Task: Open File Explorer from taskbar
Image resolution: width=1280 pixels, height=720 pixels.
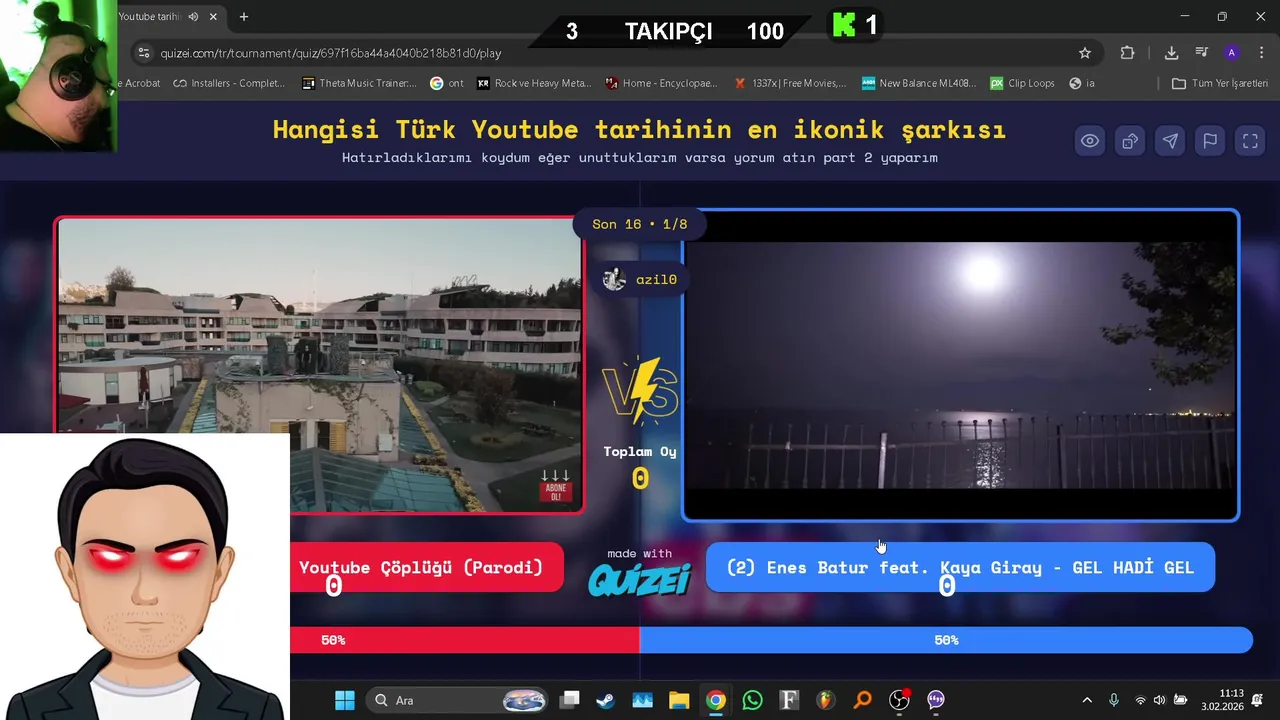Action: (x=679, y=700)
